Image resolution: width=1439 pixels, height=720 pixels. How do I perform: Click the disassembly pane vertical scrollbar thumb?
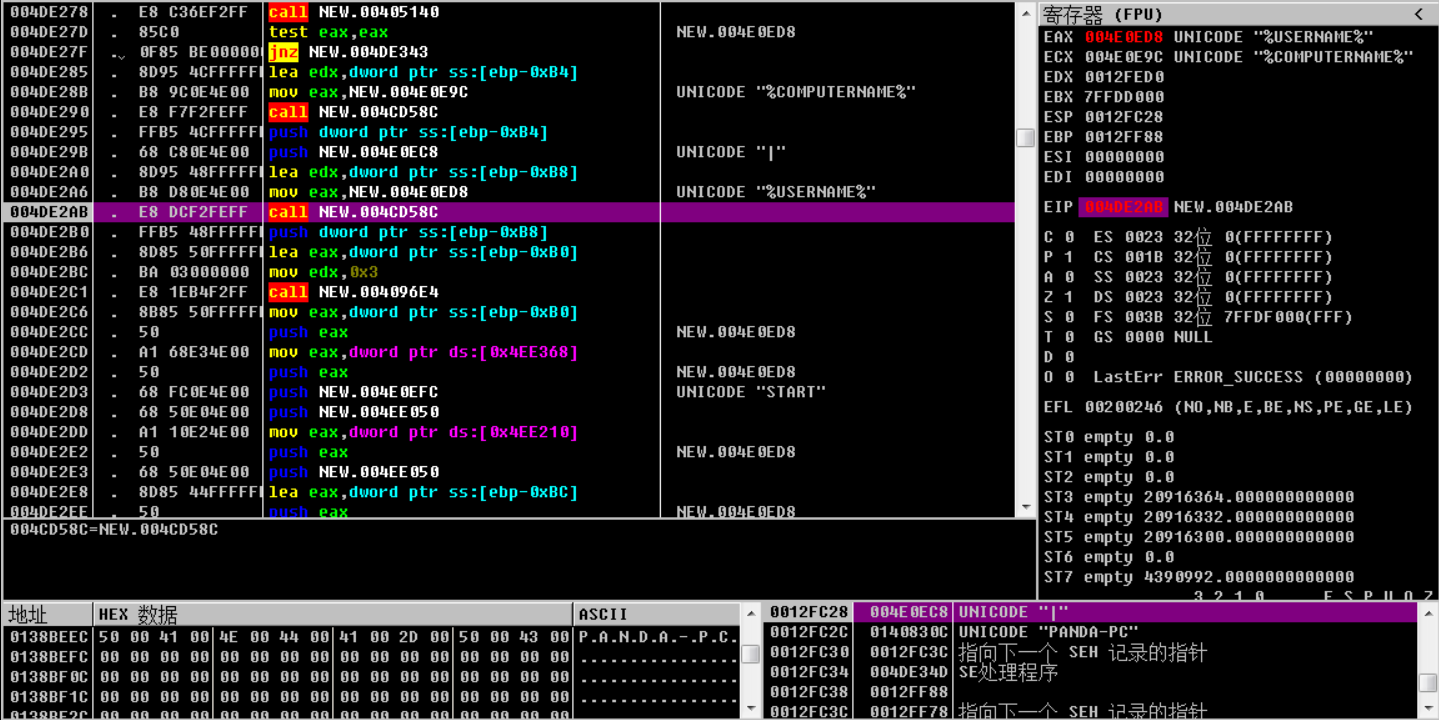point(1025,138)
